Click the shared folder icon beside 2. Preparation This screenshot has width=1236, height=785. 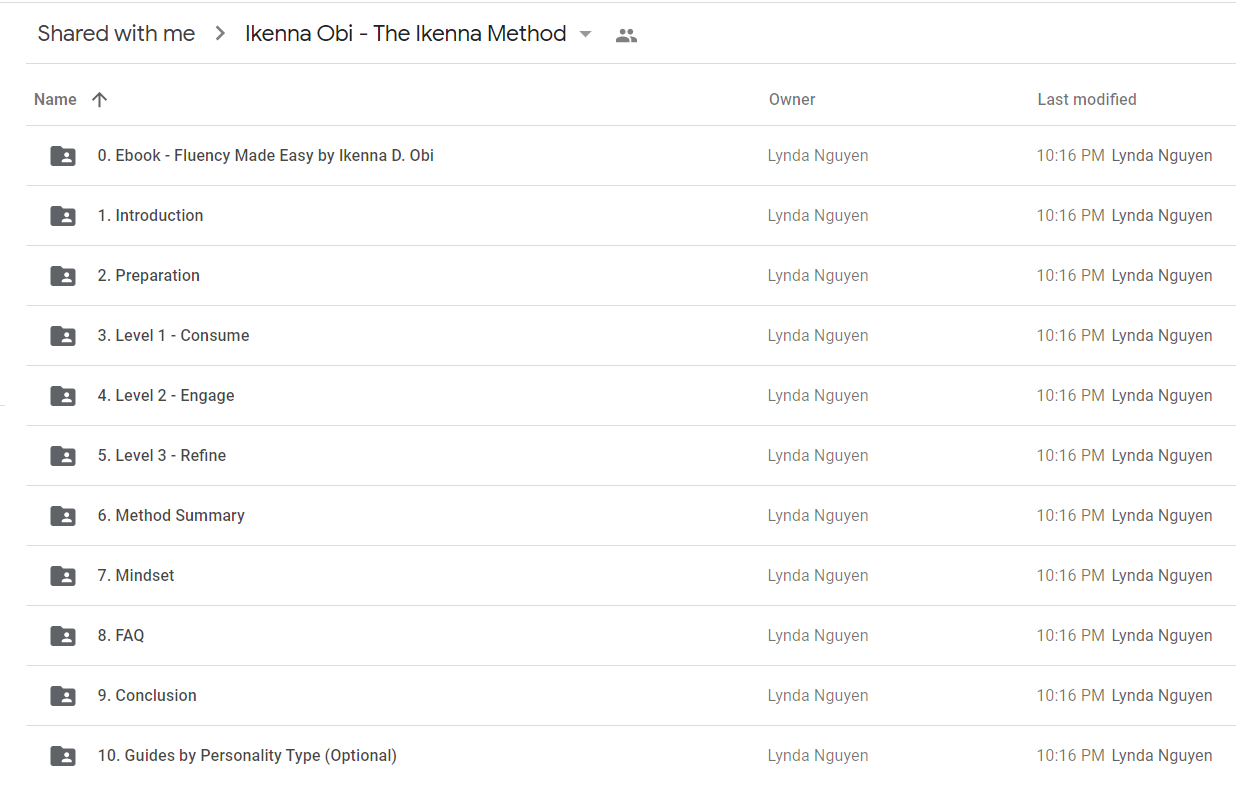[x=63, y=276]
